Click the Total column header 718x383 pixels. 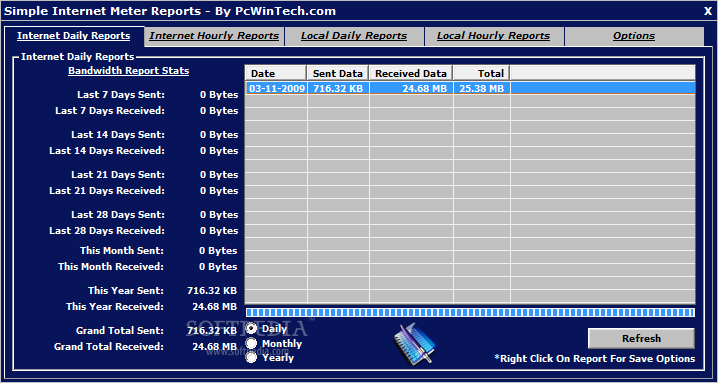pos(482,73)
